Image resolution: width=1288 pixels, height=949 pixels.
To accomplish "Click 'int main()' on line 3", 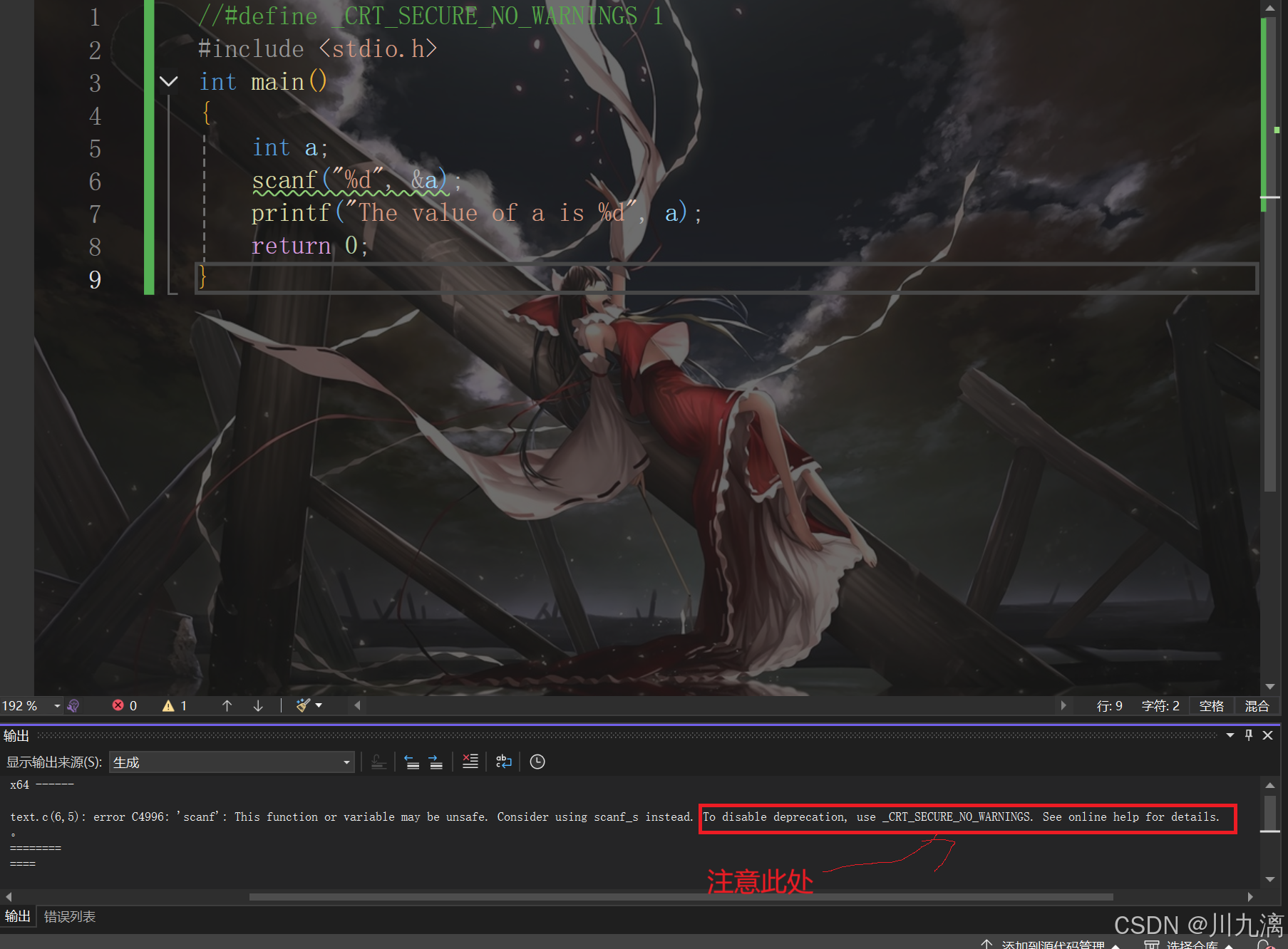I will [263, 82].
